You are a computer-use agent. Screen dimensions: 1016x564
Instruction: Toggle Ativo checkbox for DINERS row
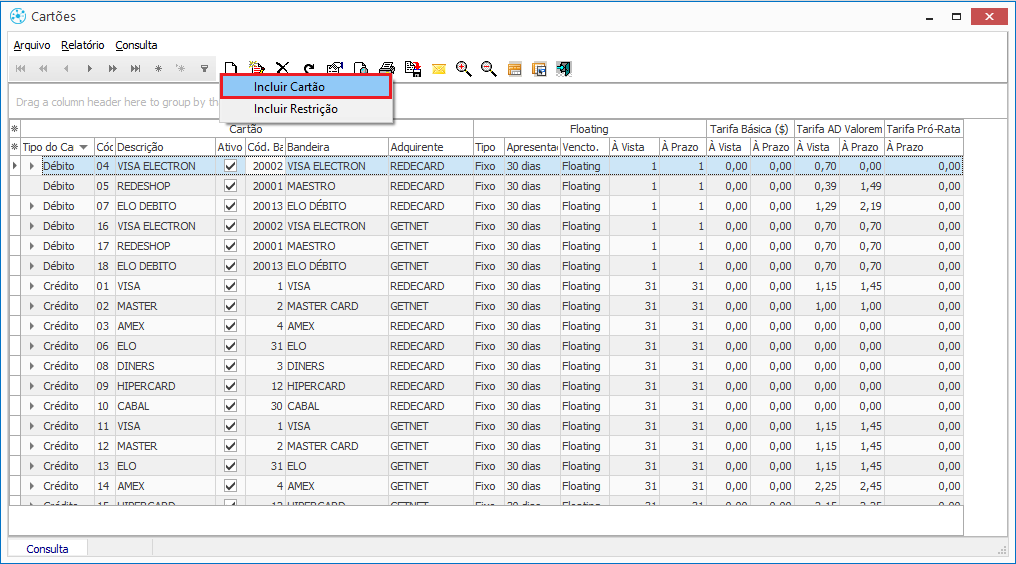(x=231, y=366)
